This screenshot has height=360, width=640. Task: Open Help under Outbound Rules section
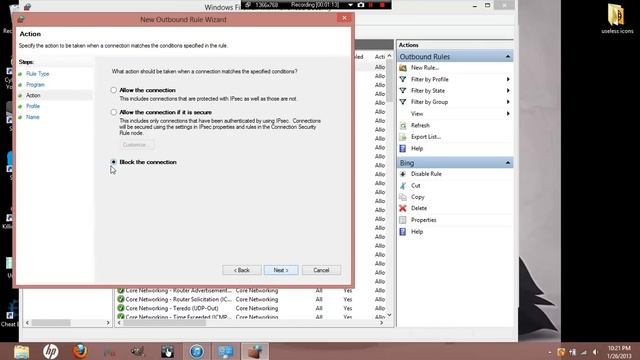417,149
